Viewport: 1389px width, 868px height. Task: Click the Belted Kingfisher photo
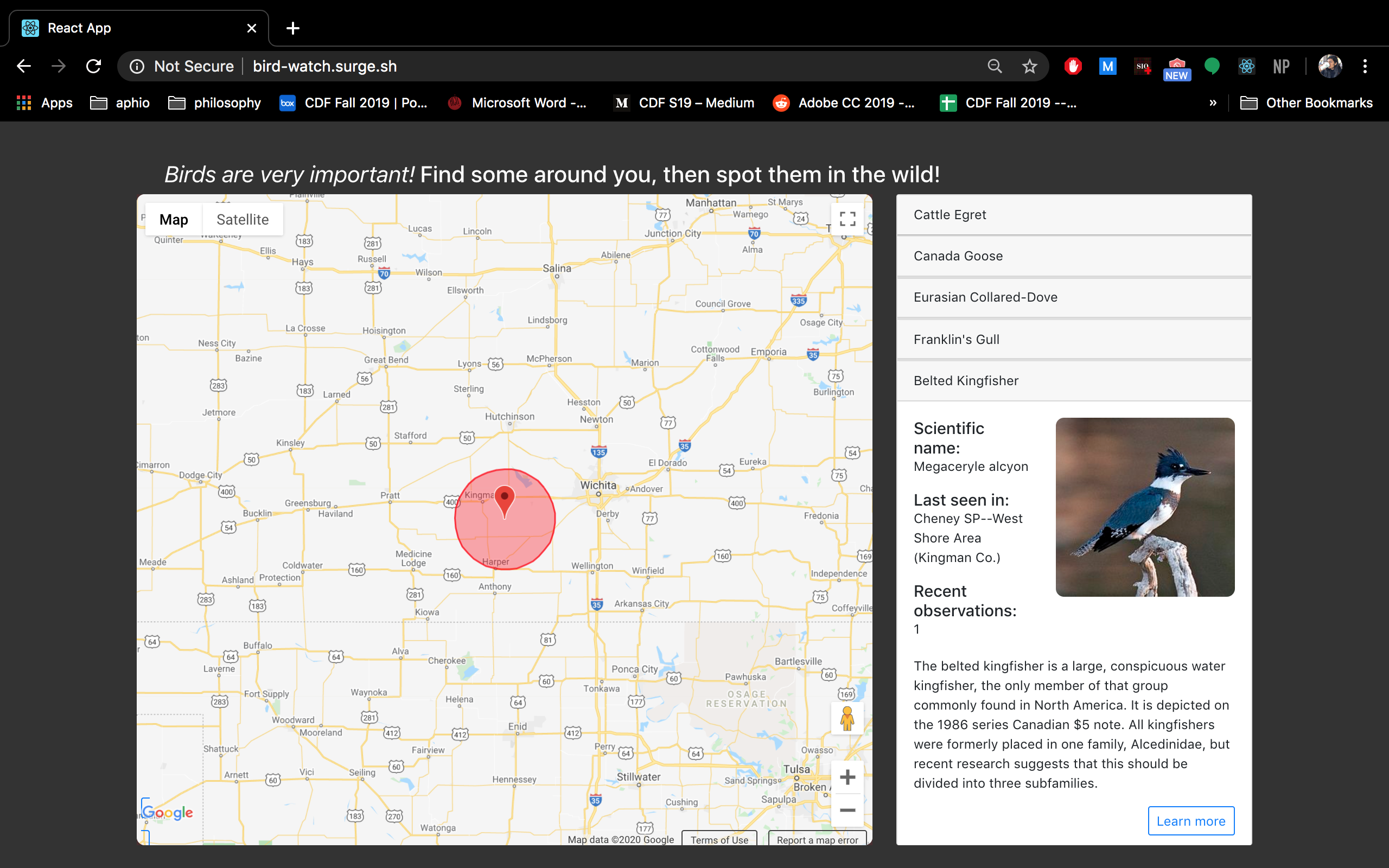pyautogui.click(x=1144, y=507)
